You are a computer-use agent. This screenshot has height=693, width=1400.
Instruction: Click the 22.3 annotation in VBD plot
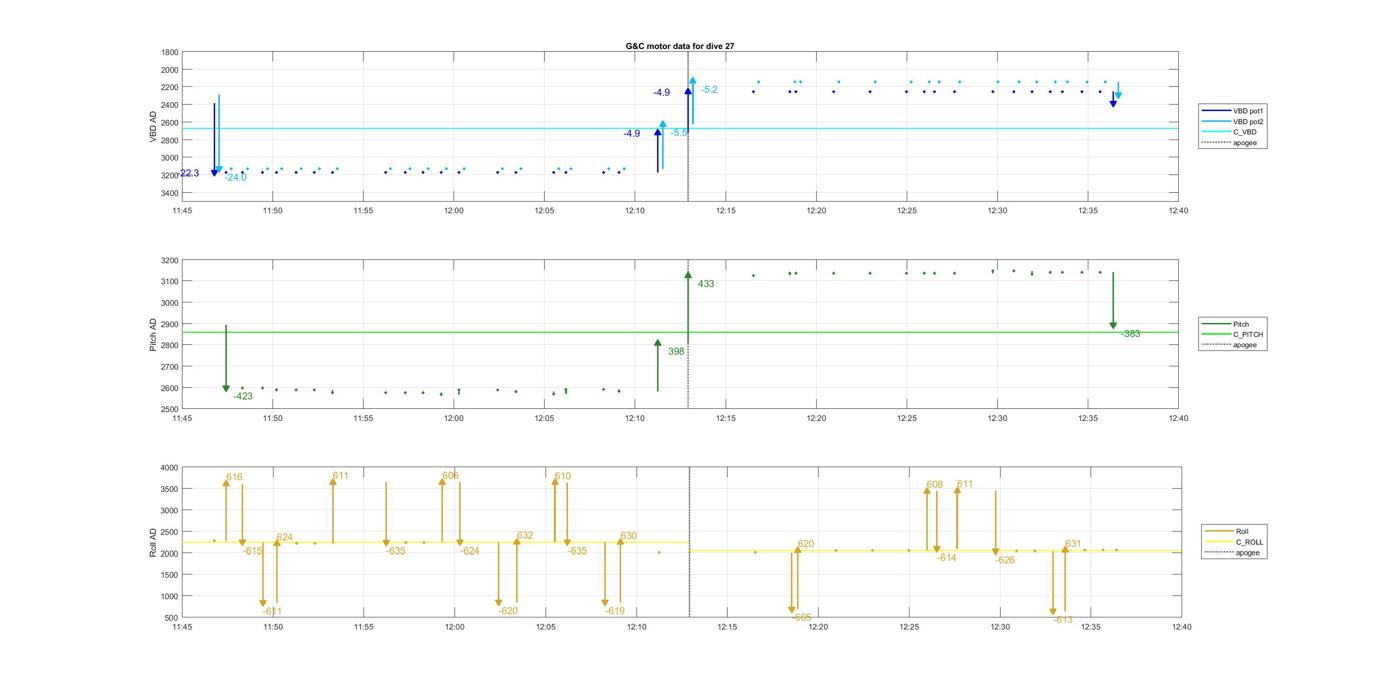click(x=189, y=173)
